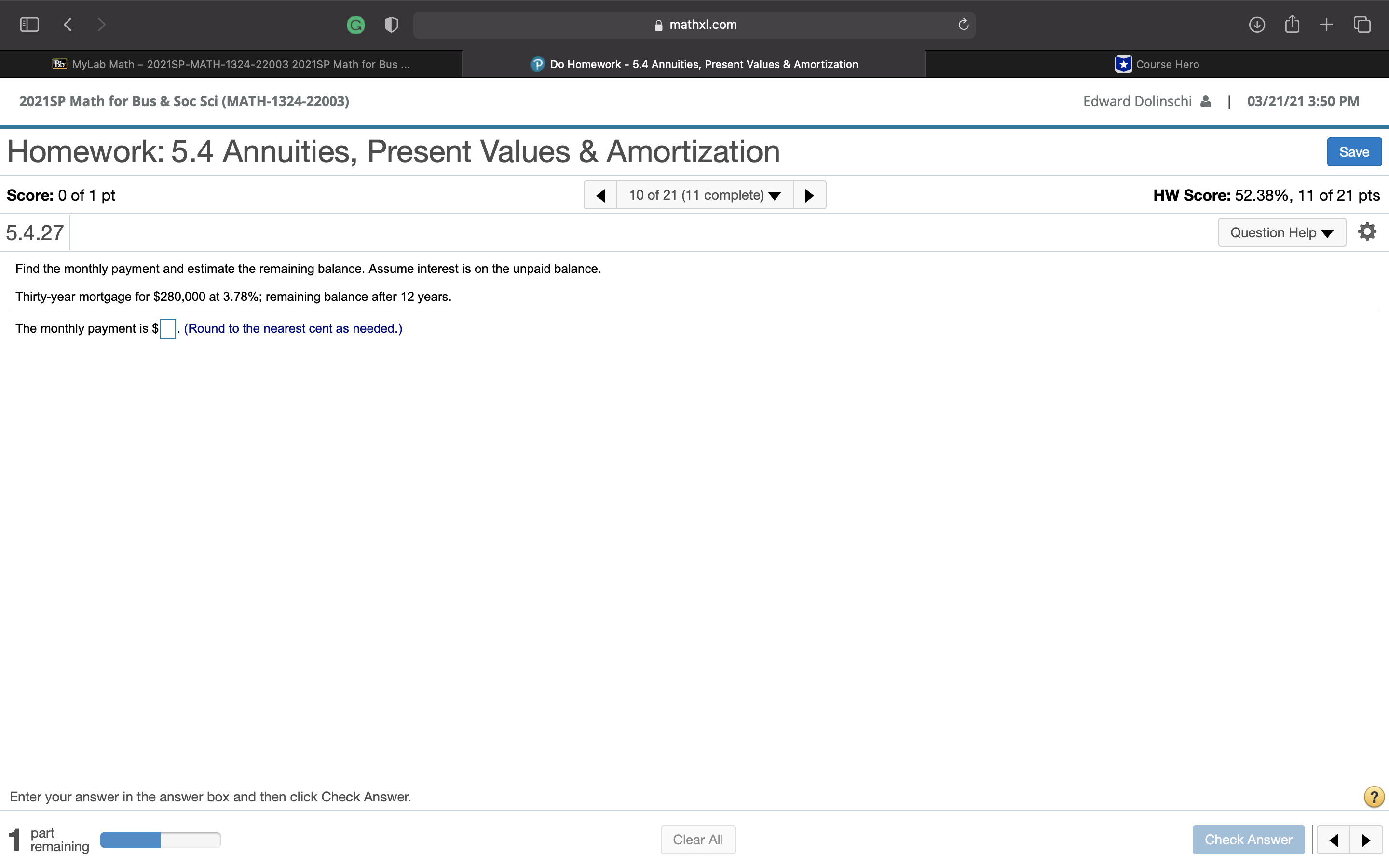
Task: Click the Safari sidebar toggle icon
Action: click(x=29, y=25)
